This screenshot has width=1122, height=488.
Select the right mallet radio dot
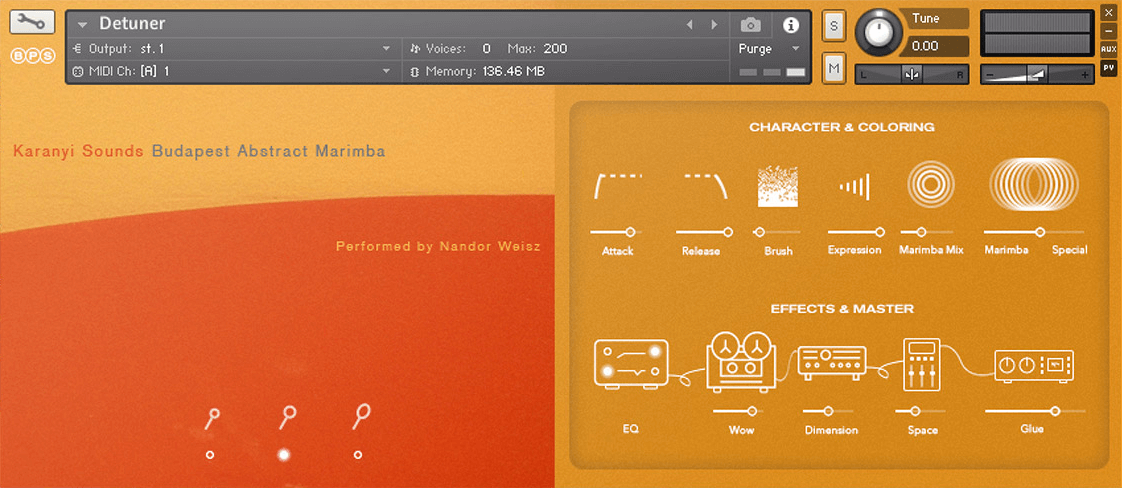(x=358, y=454)
